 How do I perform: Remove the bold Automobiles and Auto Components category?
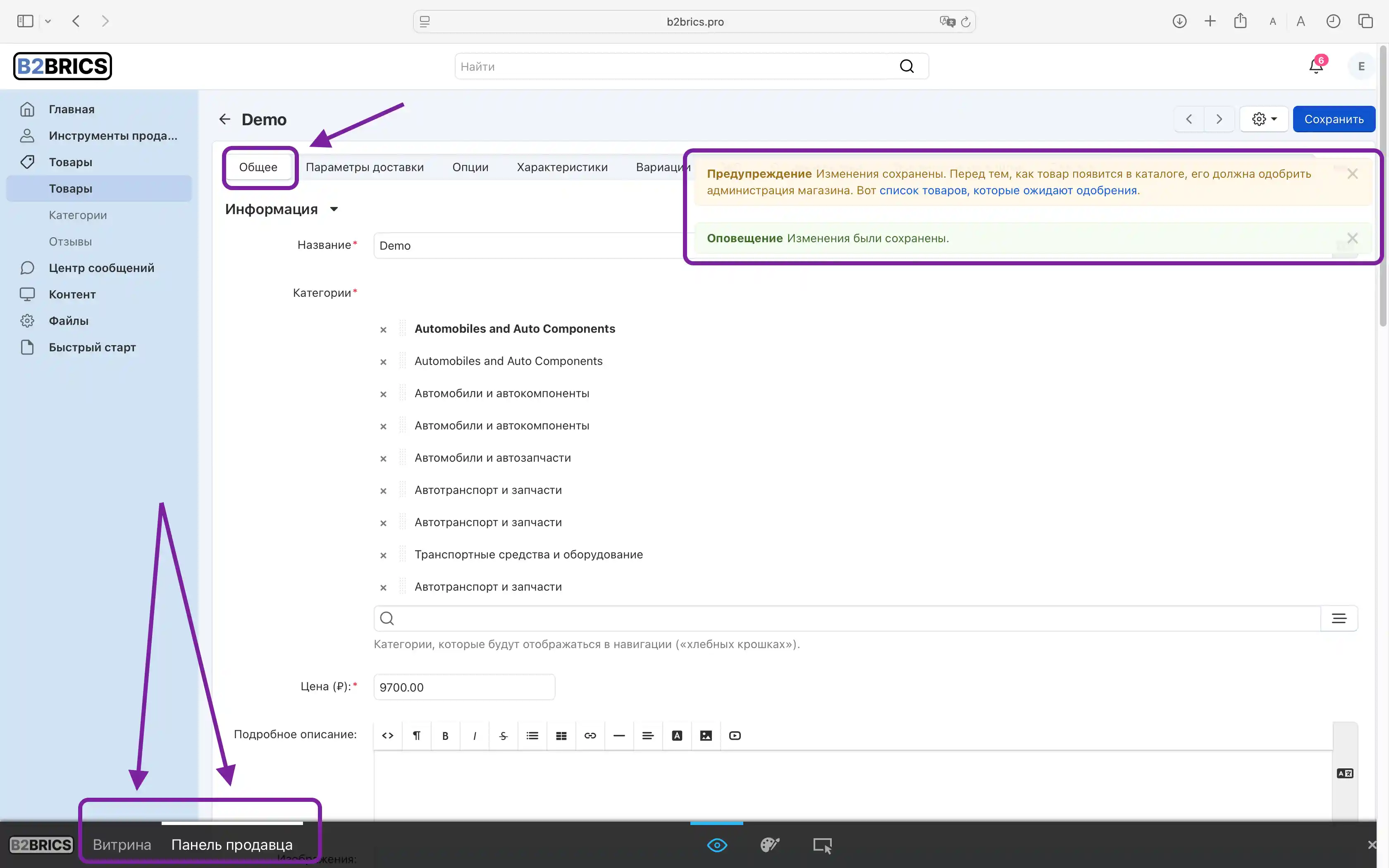pos(383,329)
